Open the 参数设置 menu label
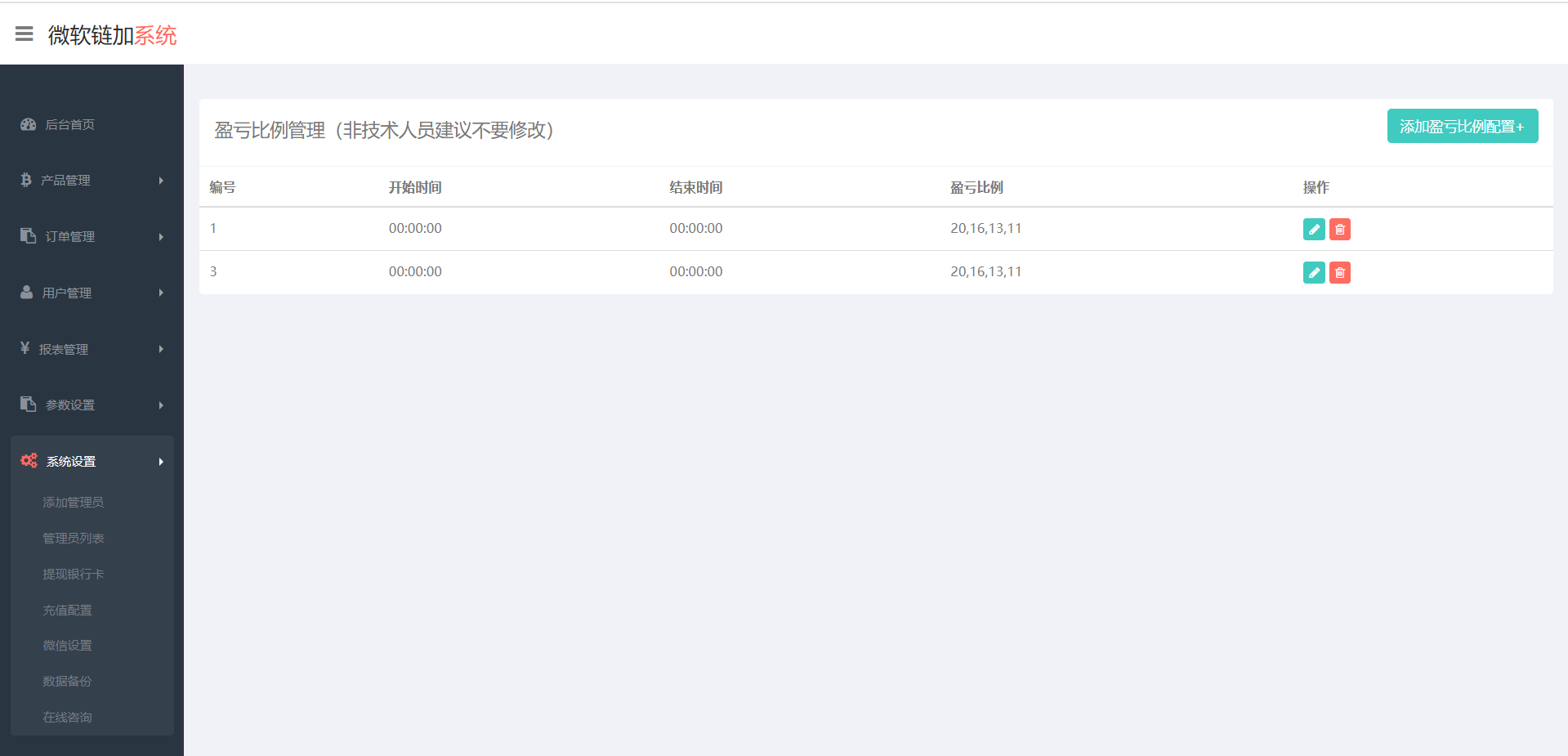This screenshot has height=756, width=1568. 70,405
